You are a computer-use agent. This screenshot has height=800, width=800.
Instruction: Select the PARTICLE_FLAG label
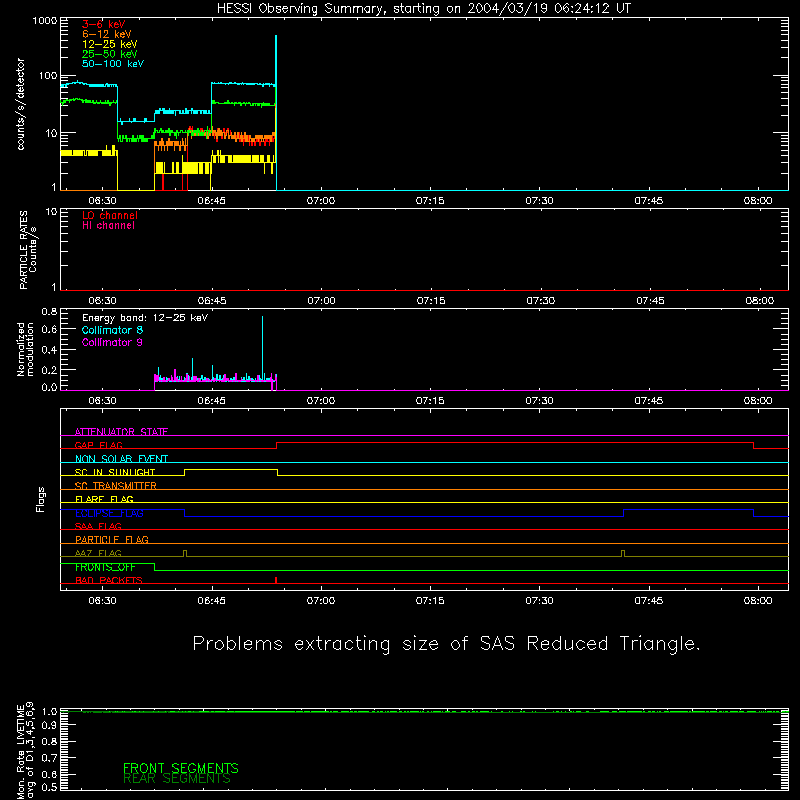(x=112, y=539)
